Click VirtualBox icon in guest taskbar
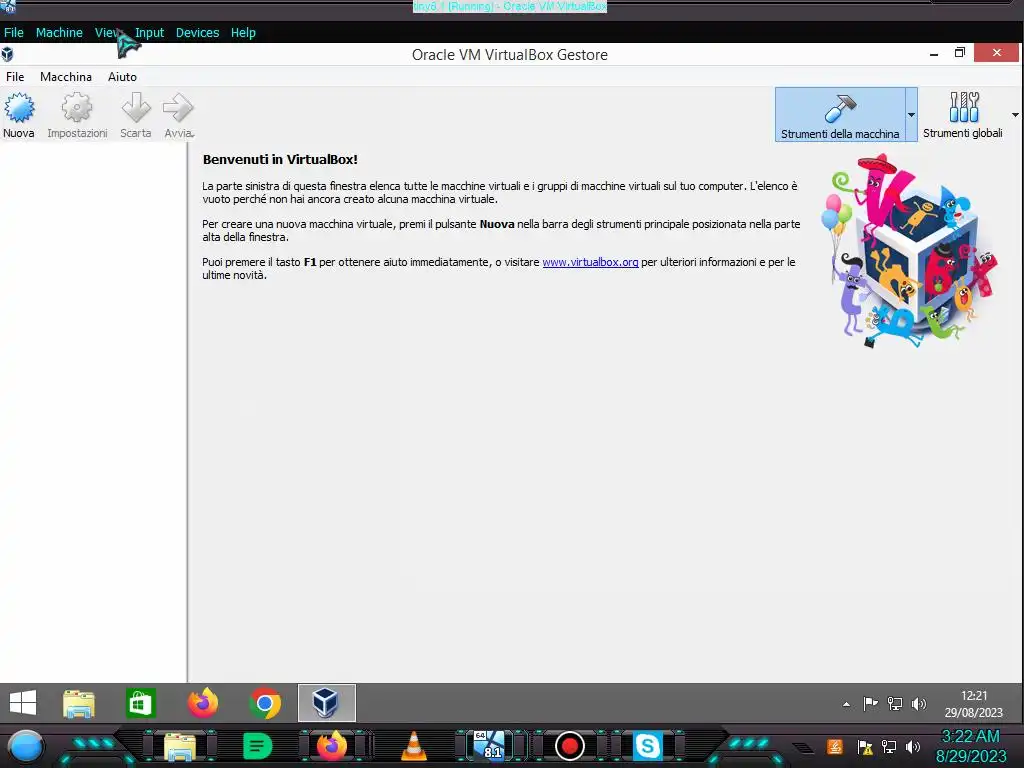The image size is (1024, 768). coord(327,703)
